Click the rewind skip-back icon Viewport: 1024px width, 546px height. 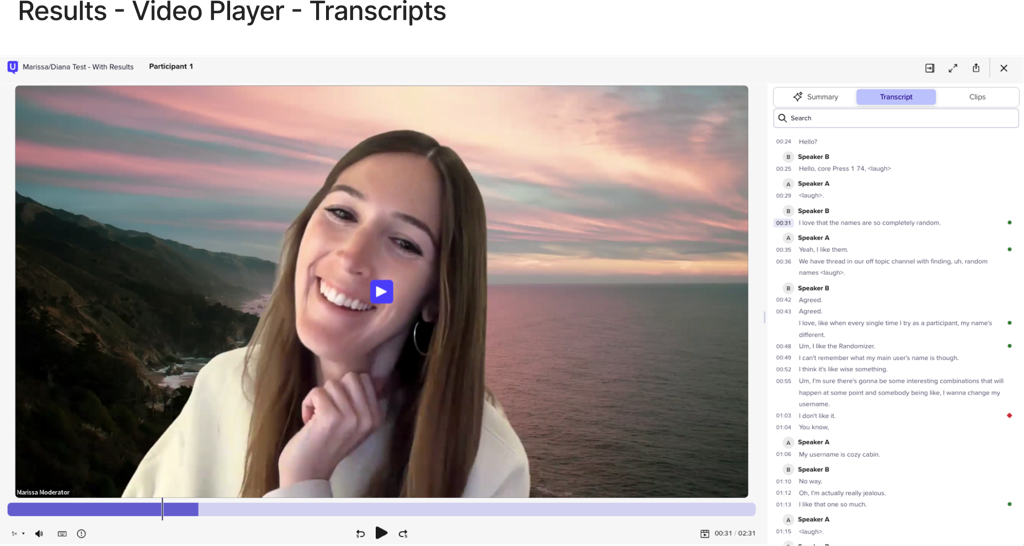coord(360,534)
